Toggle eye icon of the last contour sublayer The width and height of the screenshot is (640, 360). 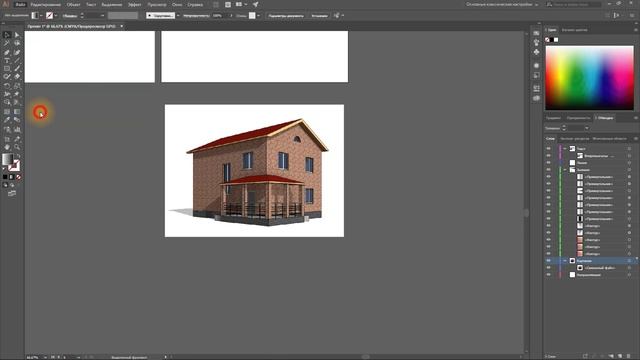pyautogui.click(x=549, y=253)
